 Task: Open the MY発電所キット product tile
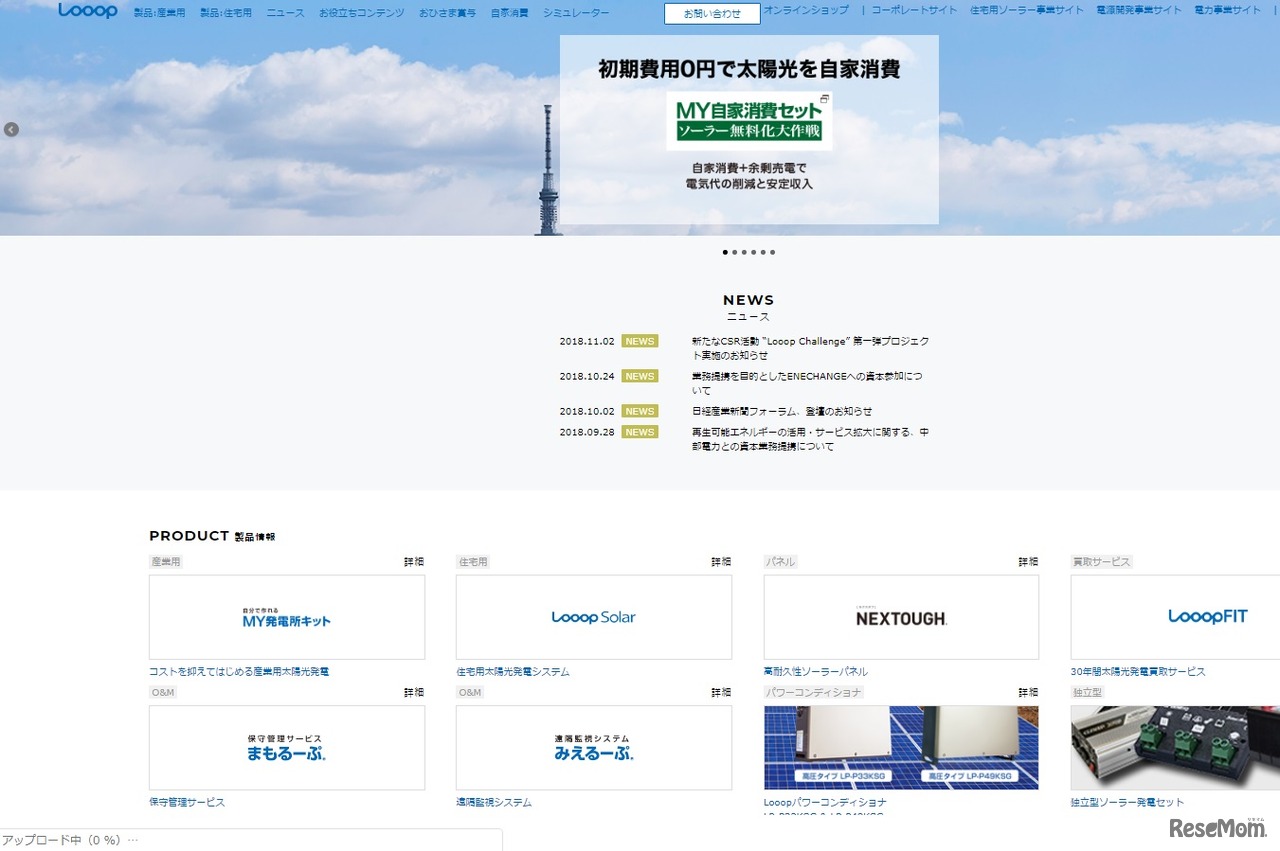tap(286, 617)
